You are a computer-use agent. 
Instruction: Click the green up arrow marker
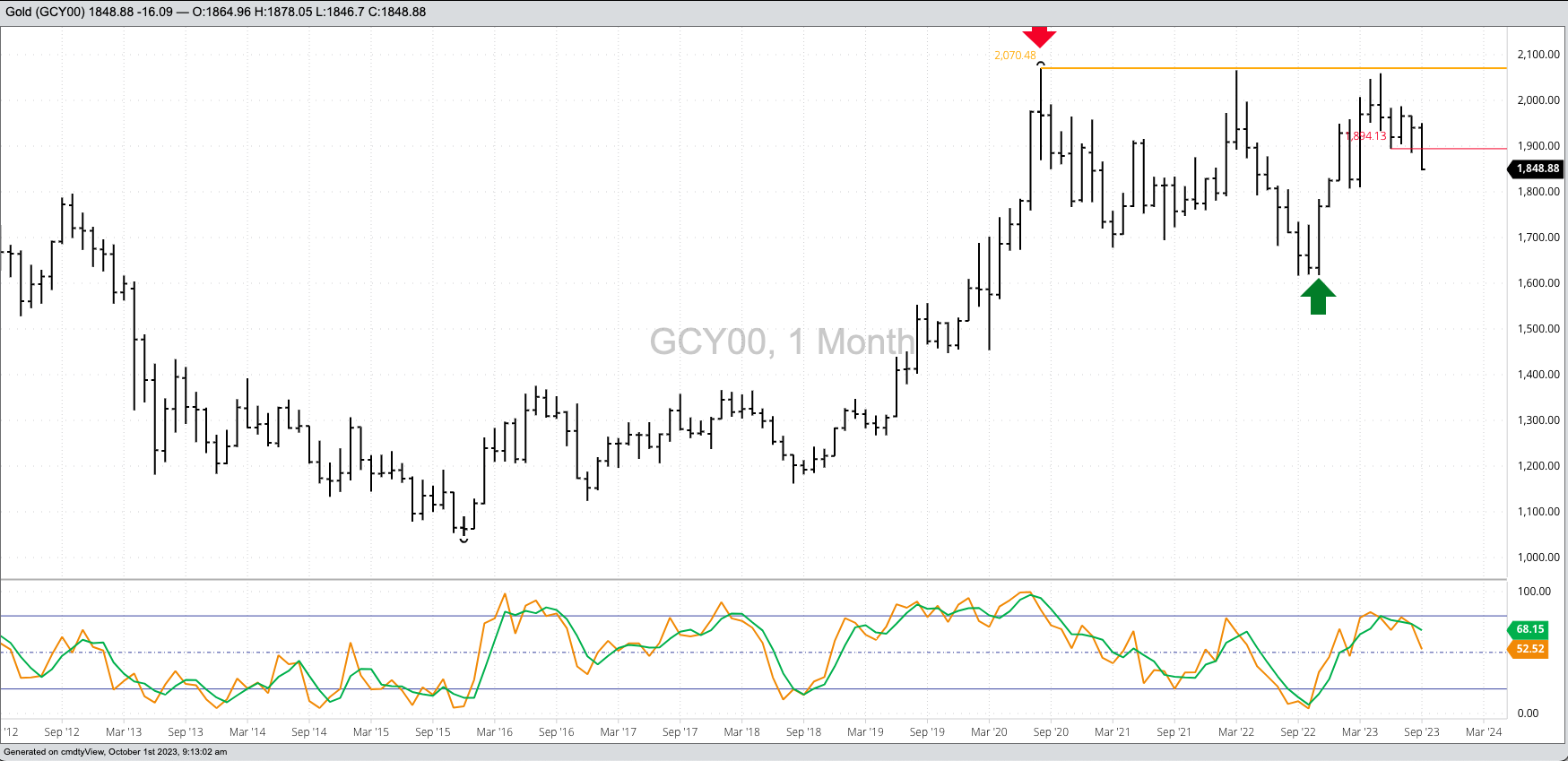point(1318,297)
